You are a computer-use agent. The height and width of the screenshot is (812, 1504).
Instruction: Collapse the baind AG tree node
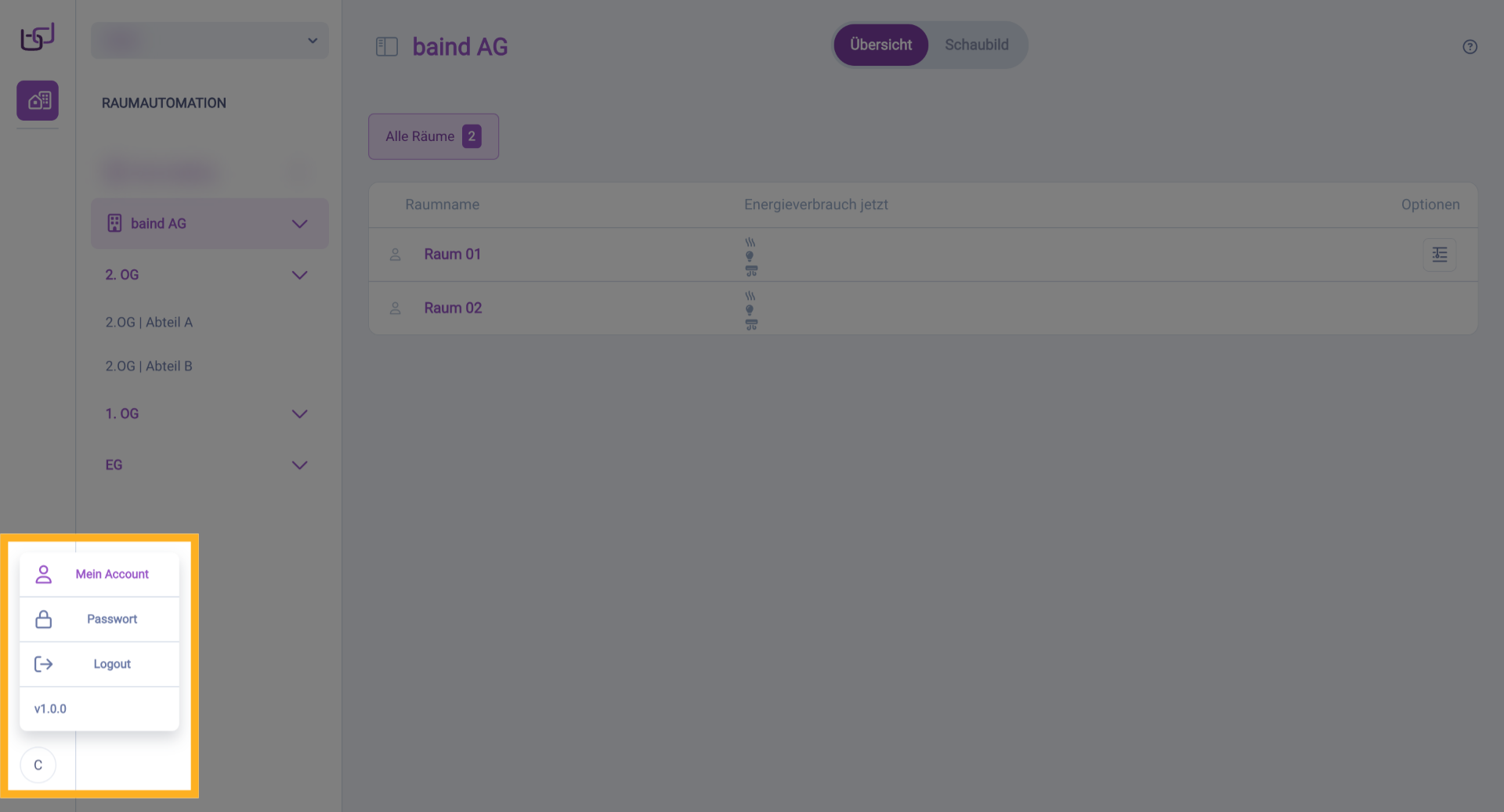point(299,224)
